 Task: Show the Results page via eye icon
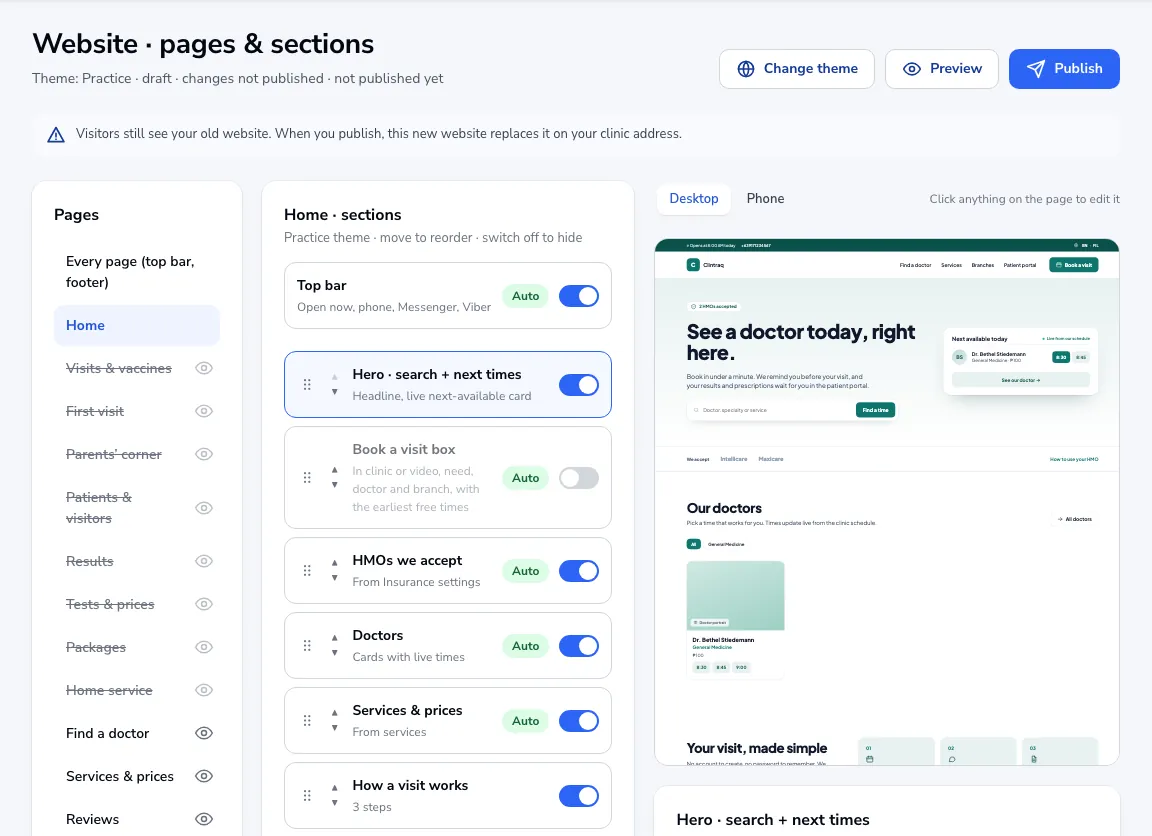[x=204, y=561]
